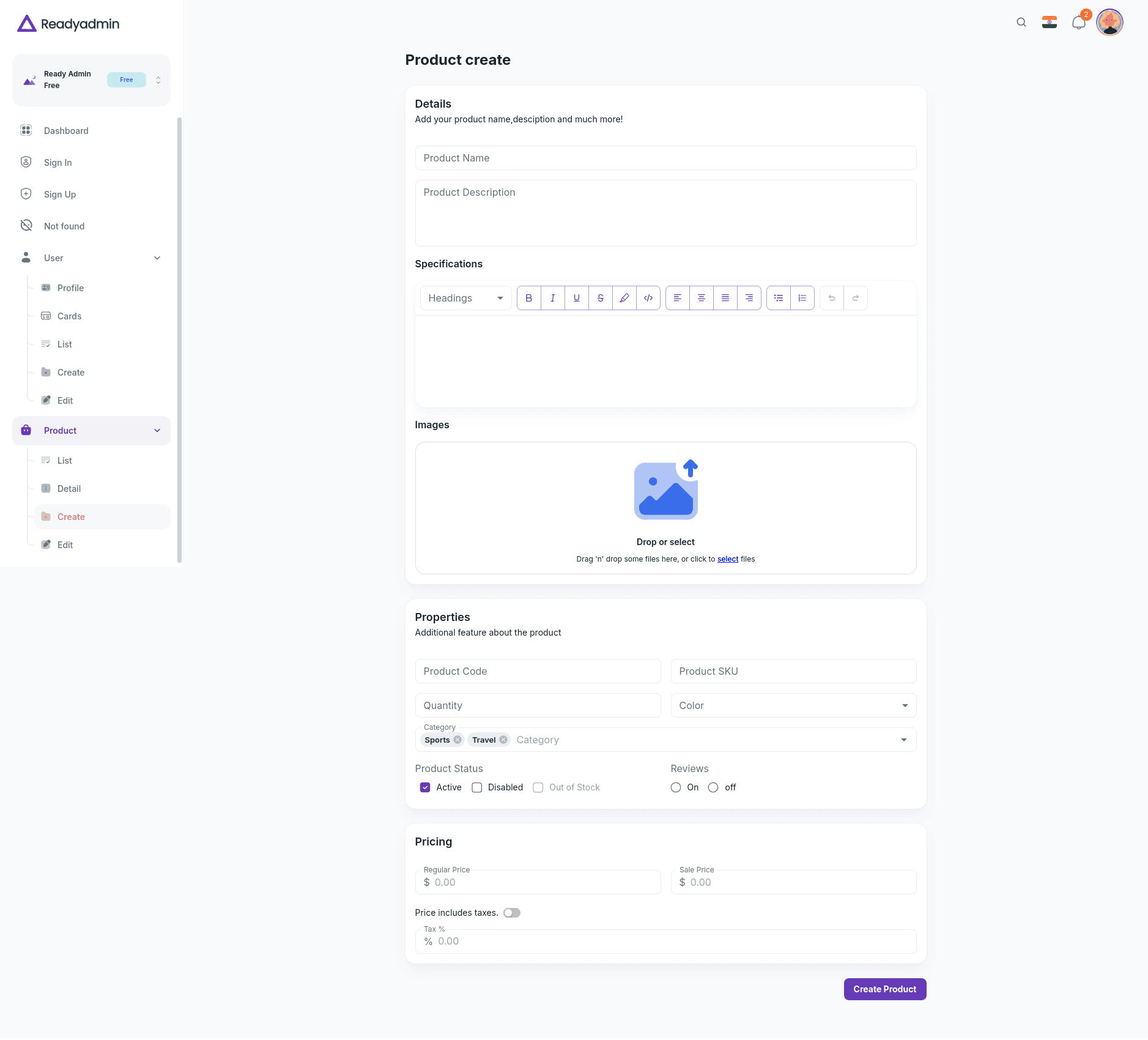
Task: Align text to the right in the editor
Action: 750,298
